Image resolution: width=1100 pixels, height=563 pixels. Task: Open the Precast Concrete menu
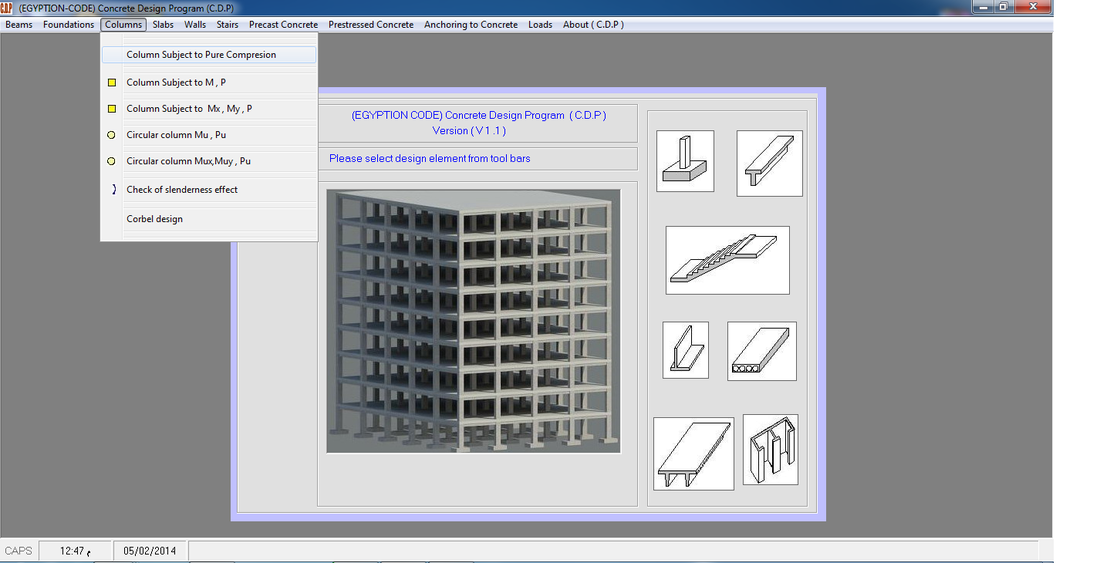coord(283,25)
